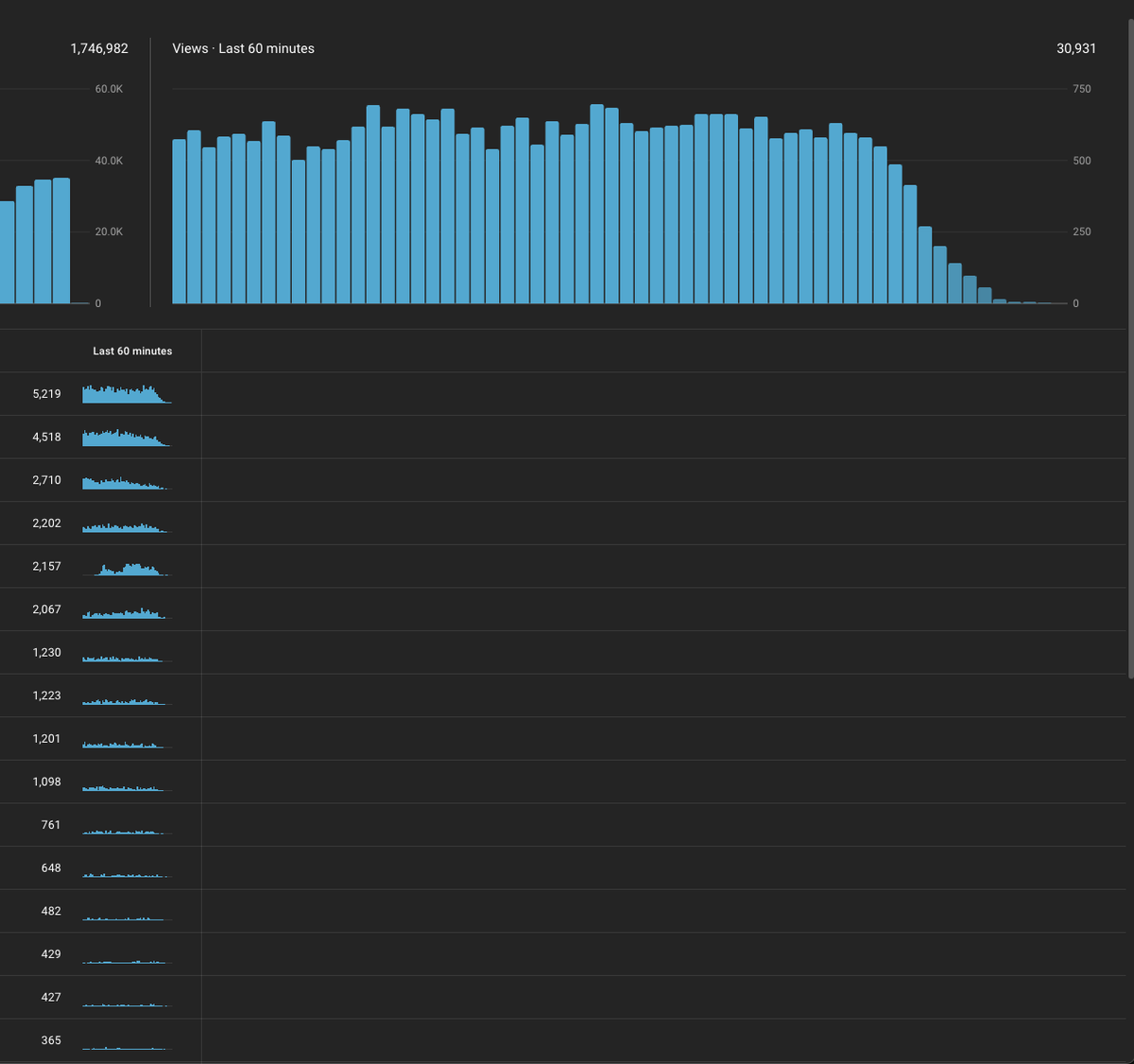Click the 2,157 views value
The image size is (1134, 1064).
coord(46,567)
